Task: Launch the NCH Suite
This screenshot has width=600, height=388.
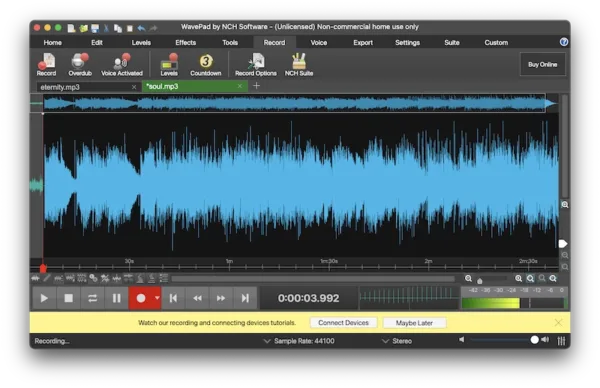Action: (299, 65)
